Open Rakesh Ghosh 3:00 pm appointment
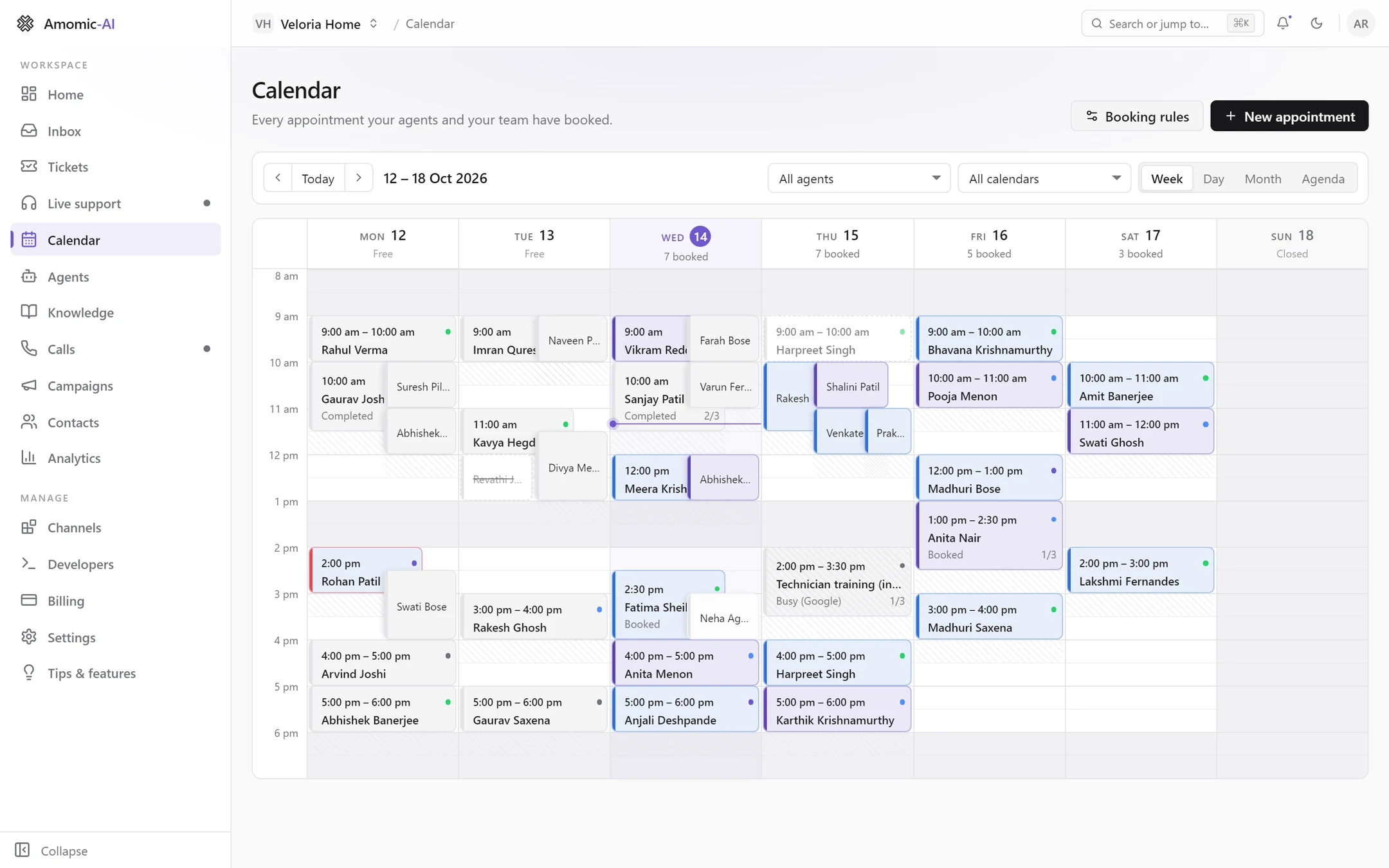Viewport: 1389px width, 868px height. coord(534,617)
